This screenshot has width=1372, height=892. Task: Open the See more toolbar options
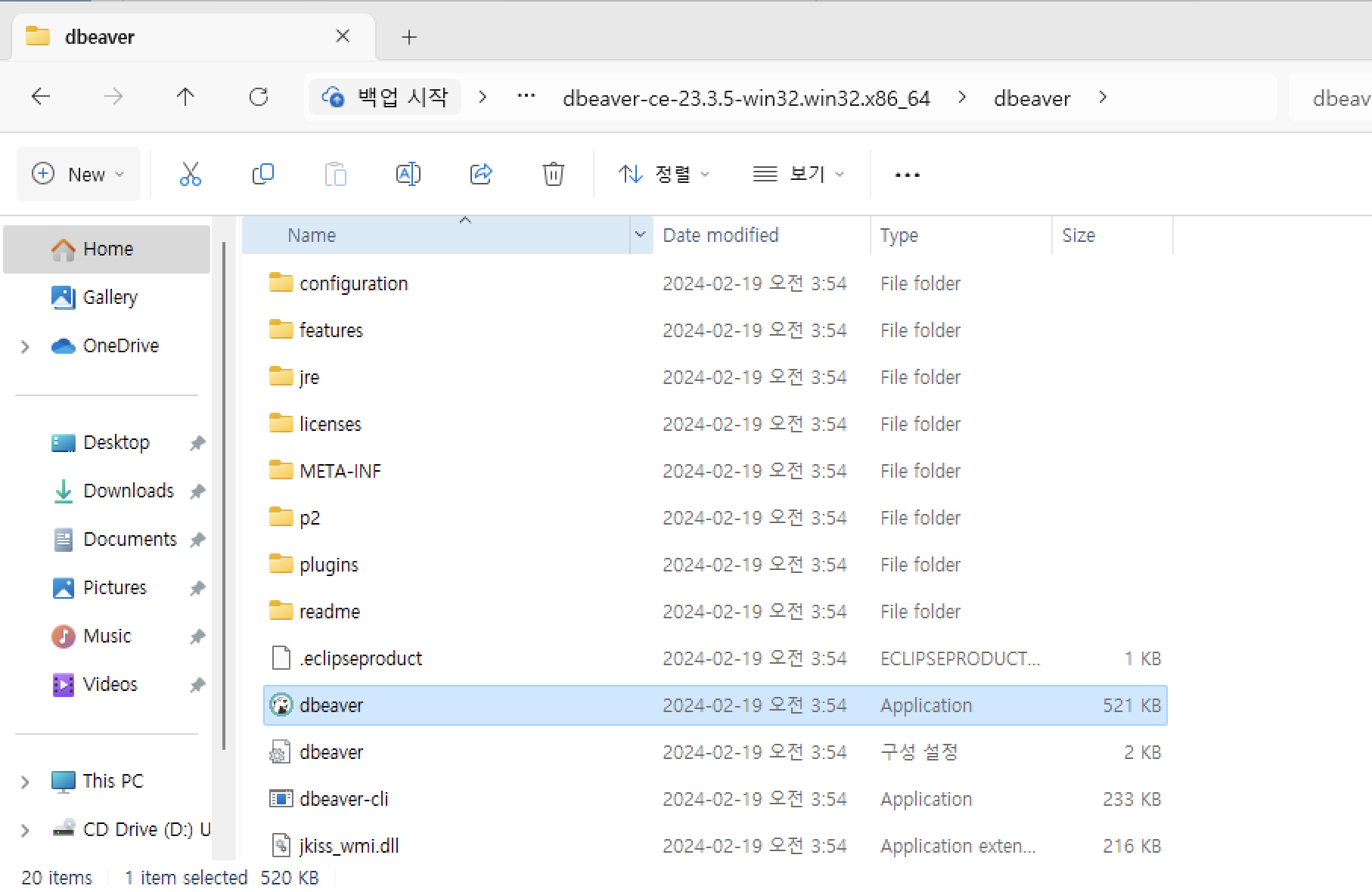907,175
